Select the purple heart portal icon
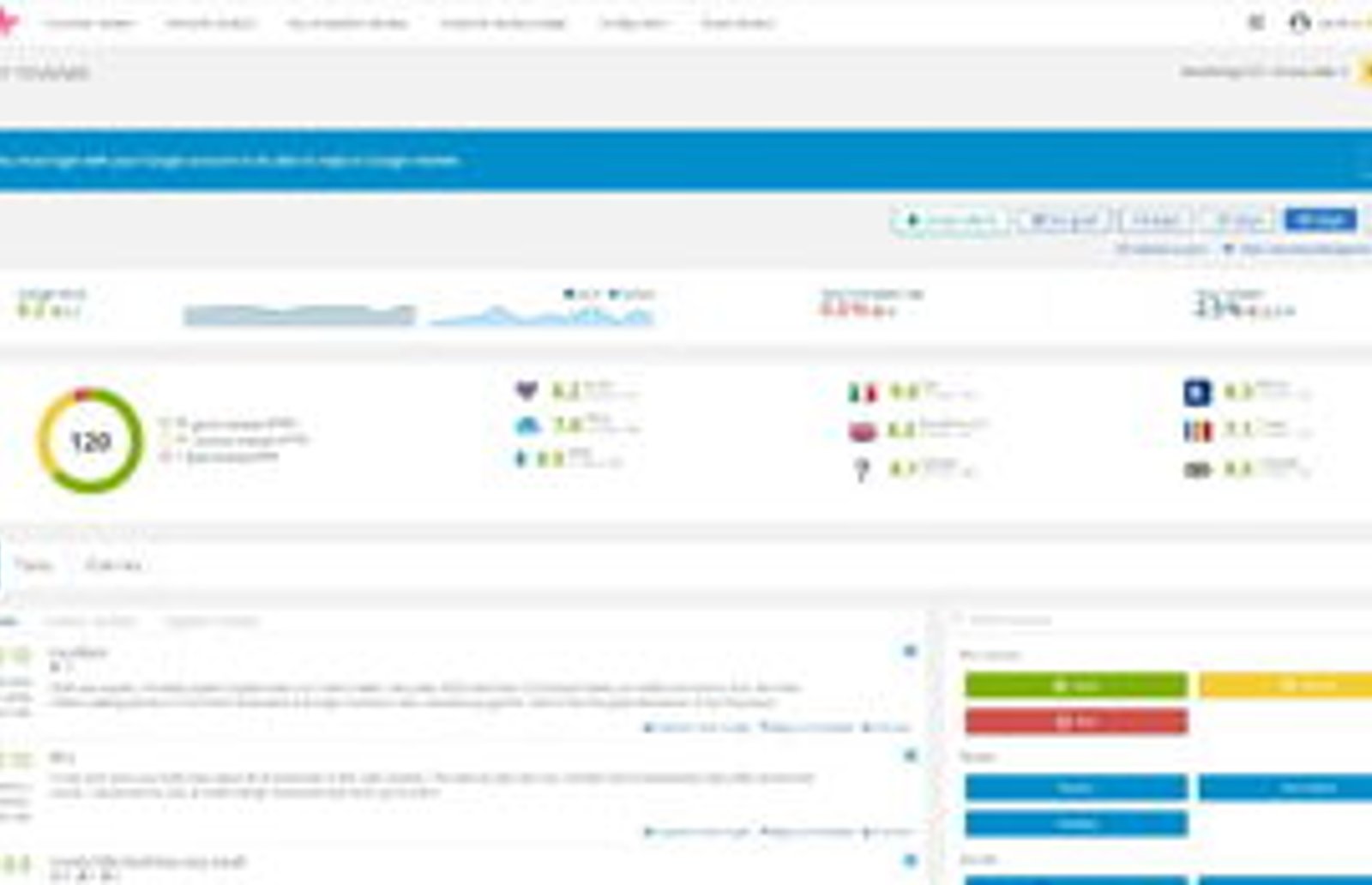Screen dimensions: 1372x885 tap(527, 391)
